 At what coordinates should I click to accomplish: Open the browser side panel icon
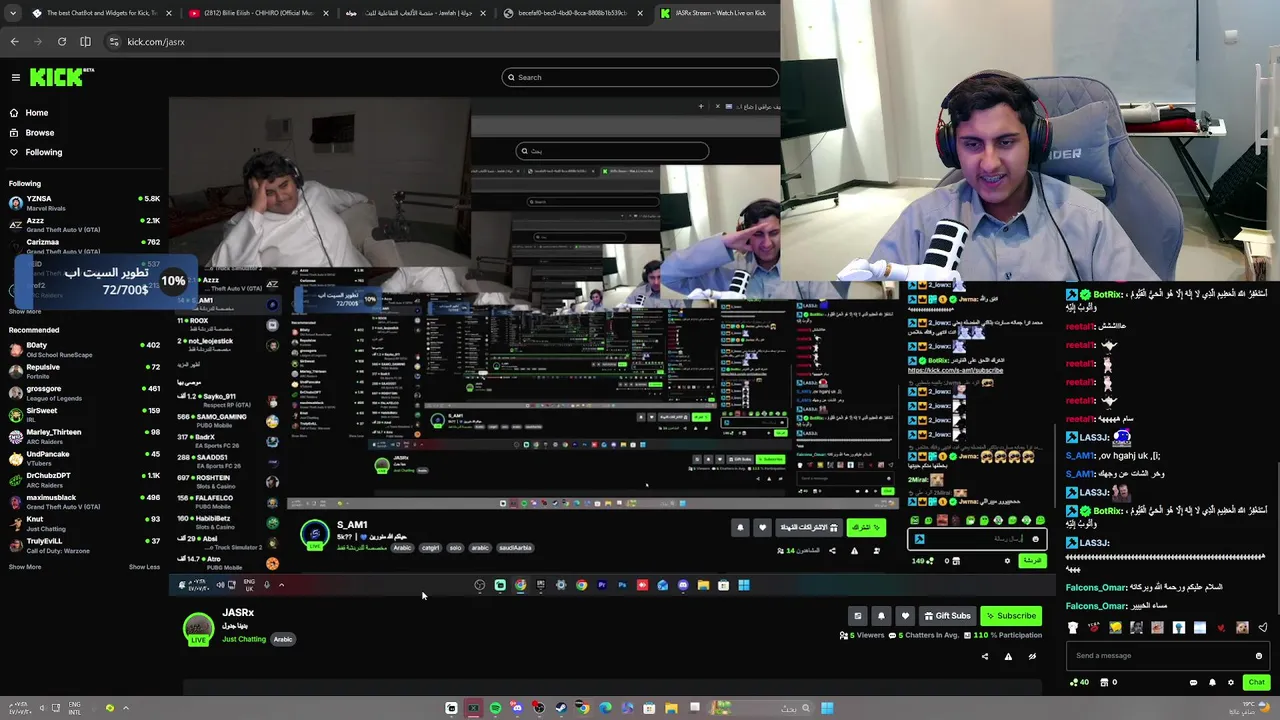[85, 41]
